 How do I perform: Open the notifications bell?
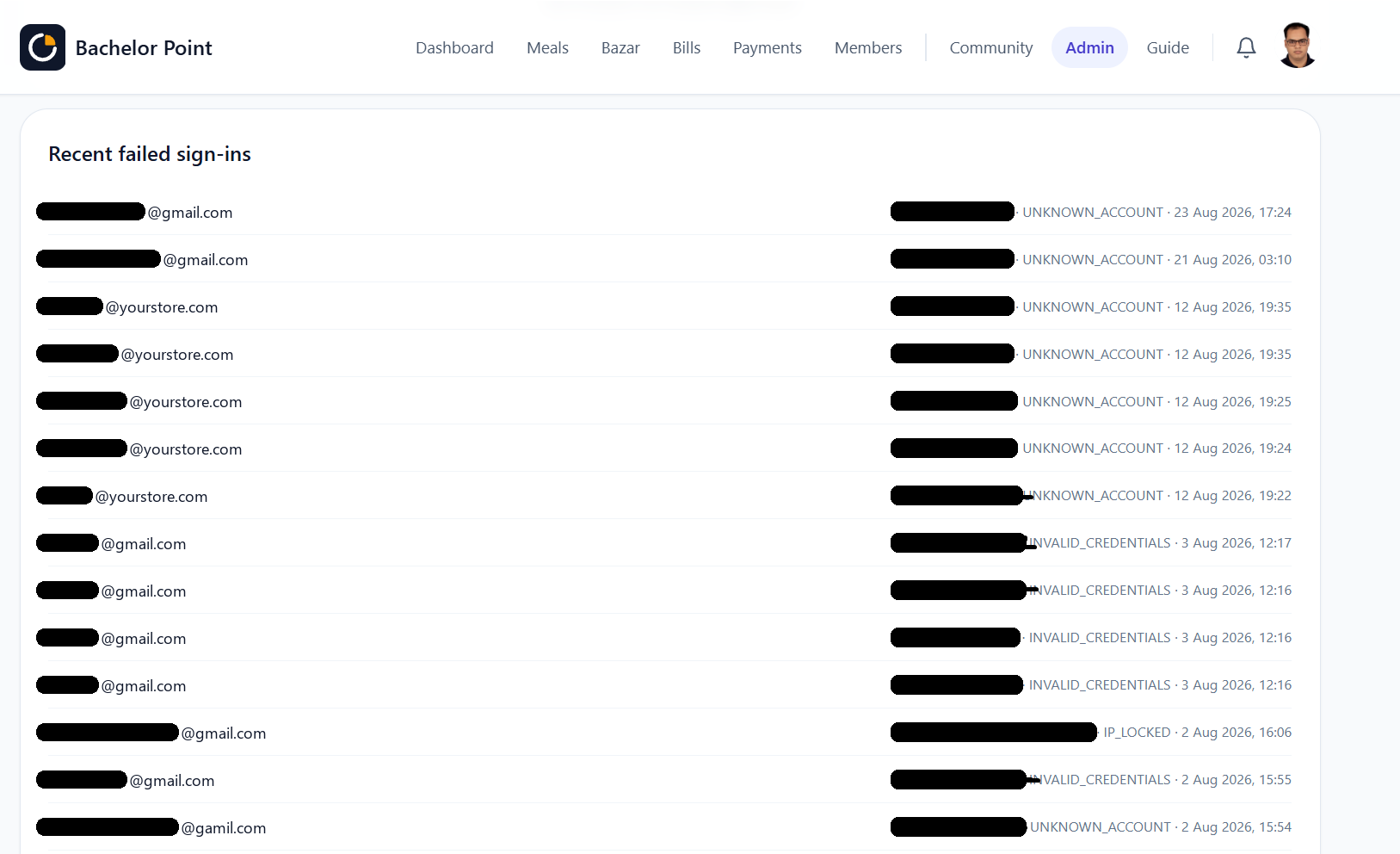[x=1246, y=47]
